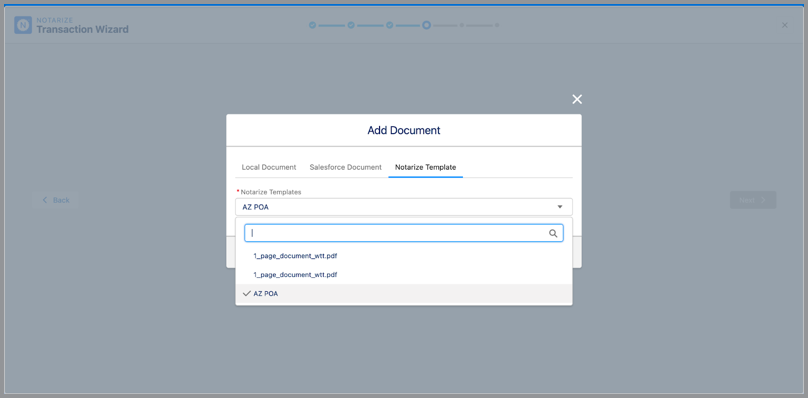Screen dimensions: 808x398
Task: Click the Next button
Action: (x=753, y=200)
